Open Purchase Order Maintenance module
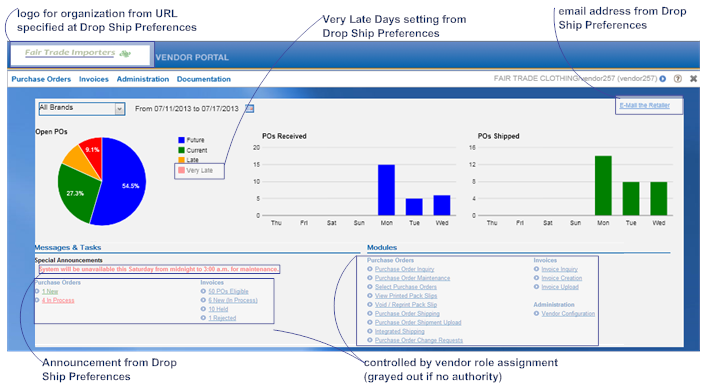 [412, 278]
